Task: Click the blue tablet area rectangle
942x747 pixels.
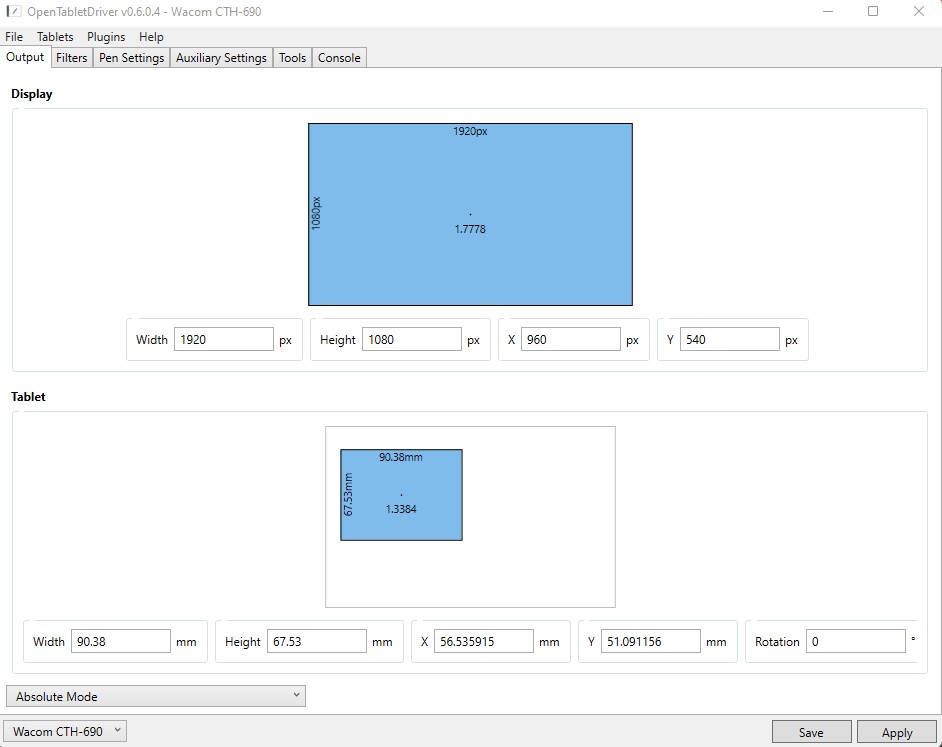Action: tap(401, 495)
